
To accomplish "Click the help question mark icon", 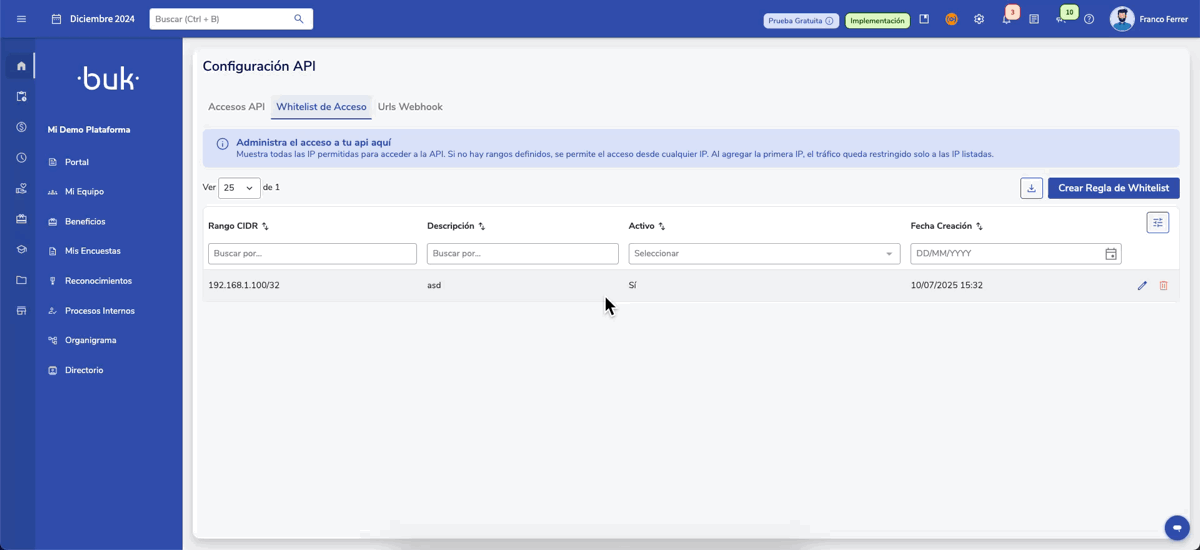I will (1089, 19).
